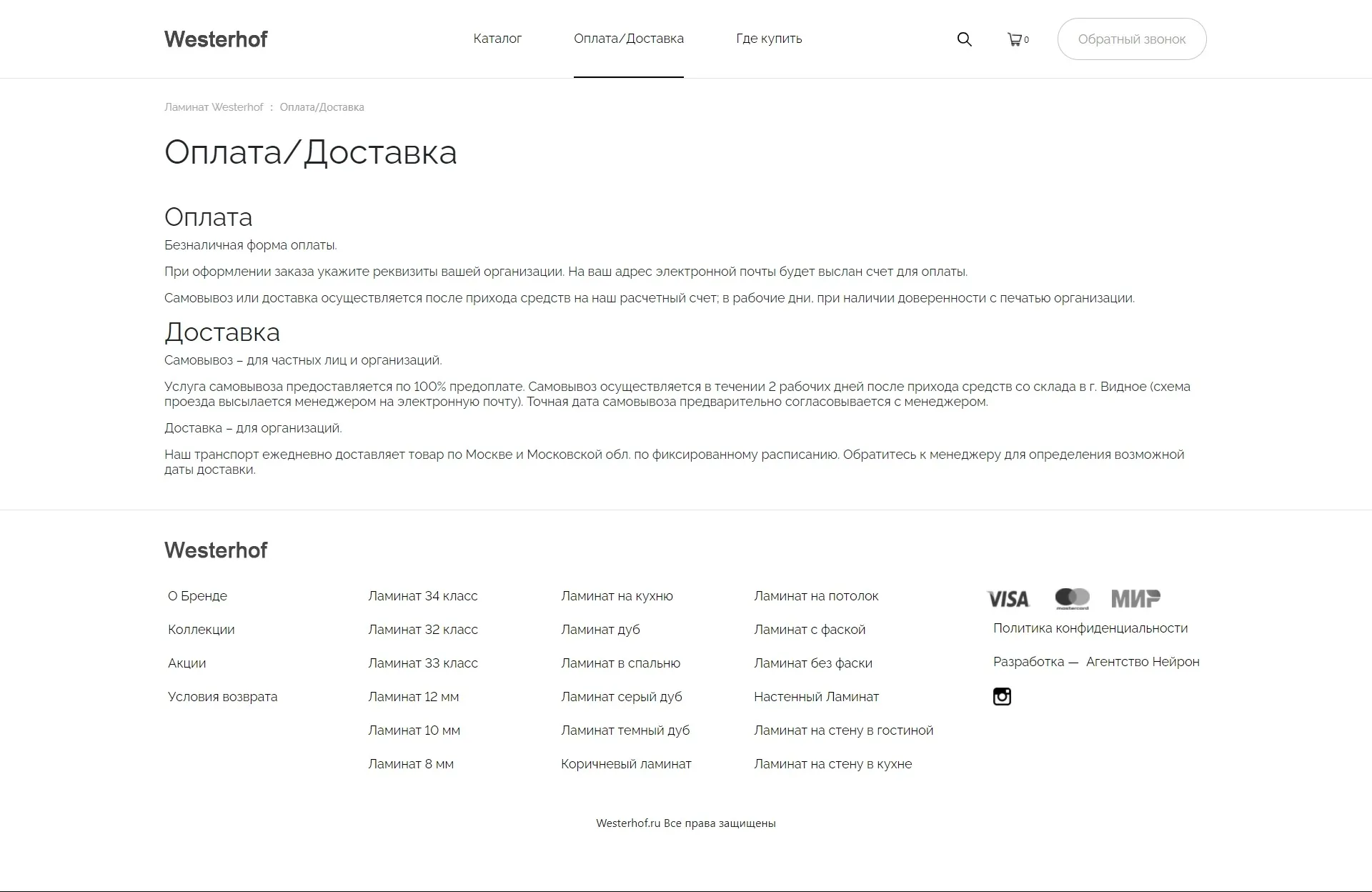Open Ламинат на стену в гостиной link
Viewport: 1372px width, 892px height.
[x=843, y=730]
